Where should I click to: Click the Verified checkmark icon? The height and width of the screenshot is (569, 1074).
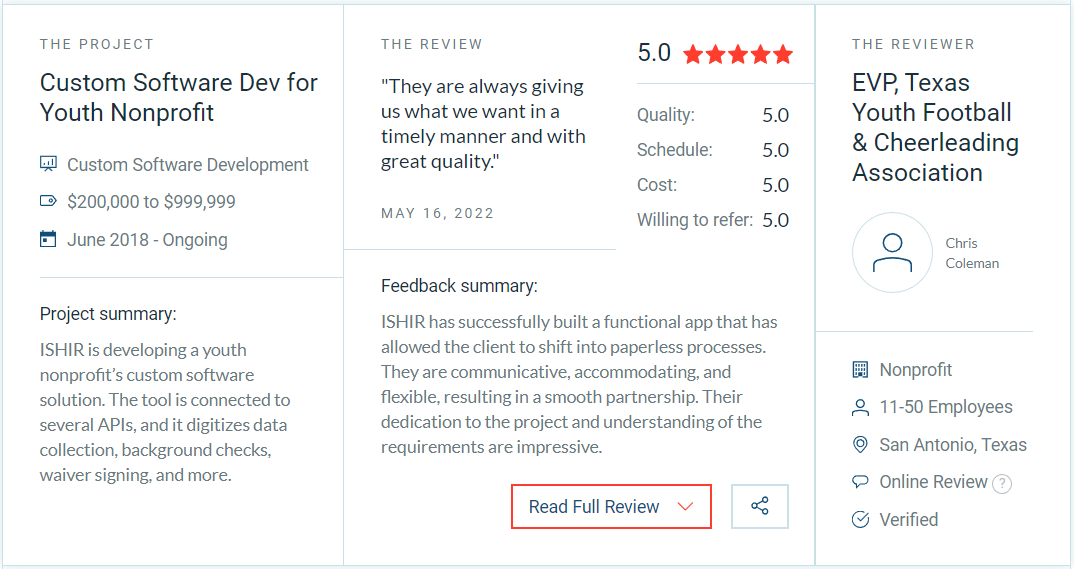click(860, 520)
